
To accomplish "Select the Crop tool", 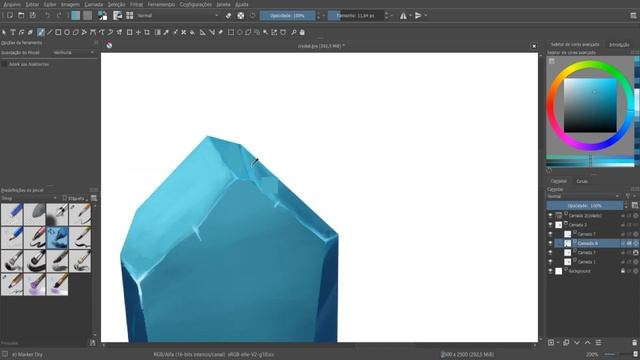I will pyautogui.click(x=147, y=32).
